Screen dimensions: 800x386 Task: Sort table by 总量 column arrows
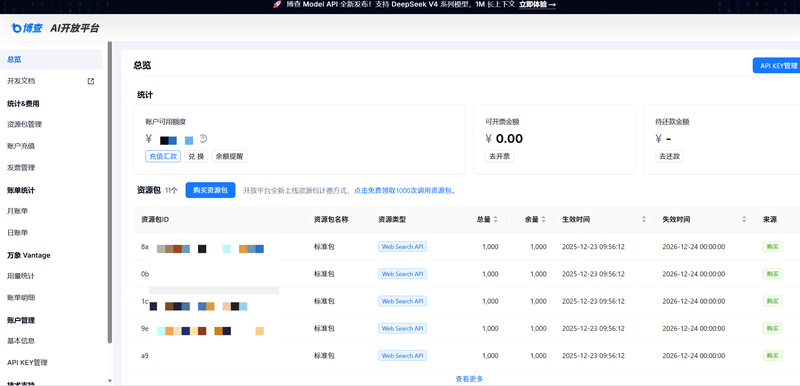pos(496,219)
